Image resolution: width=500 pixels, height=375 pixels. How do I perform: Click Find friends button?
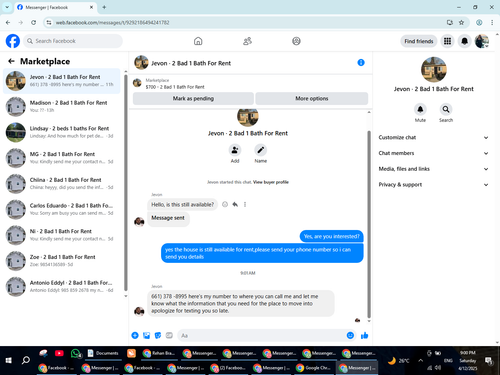pos(419,41)
